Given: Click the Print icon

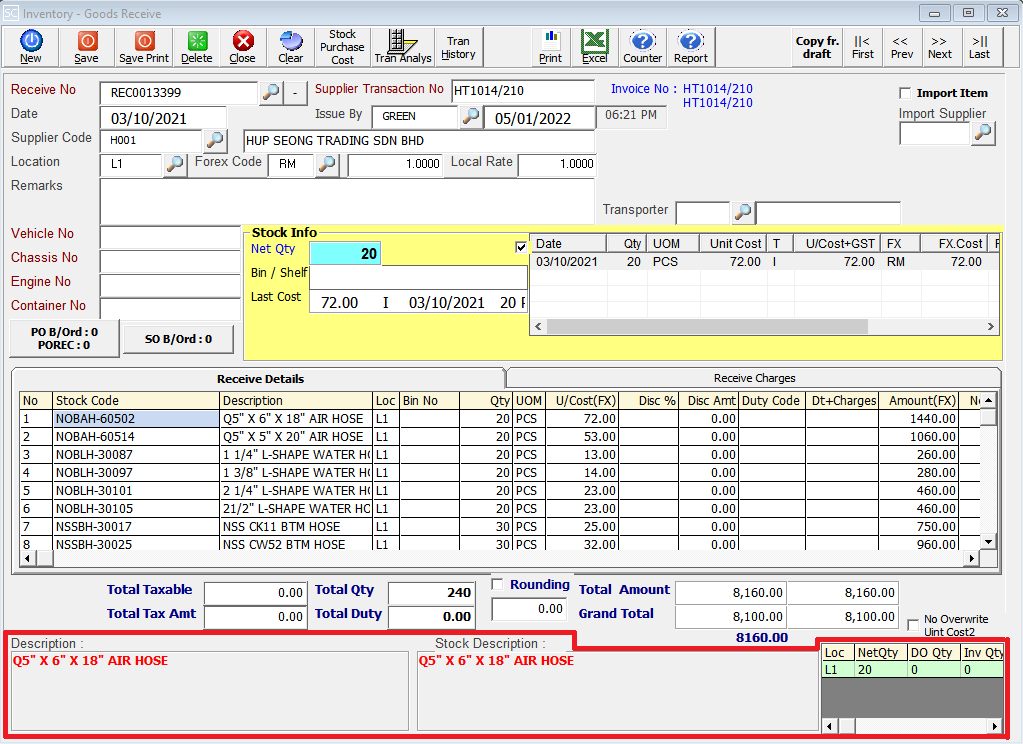Looking at the screenshot, I should click(x=551, y=47).
